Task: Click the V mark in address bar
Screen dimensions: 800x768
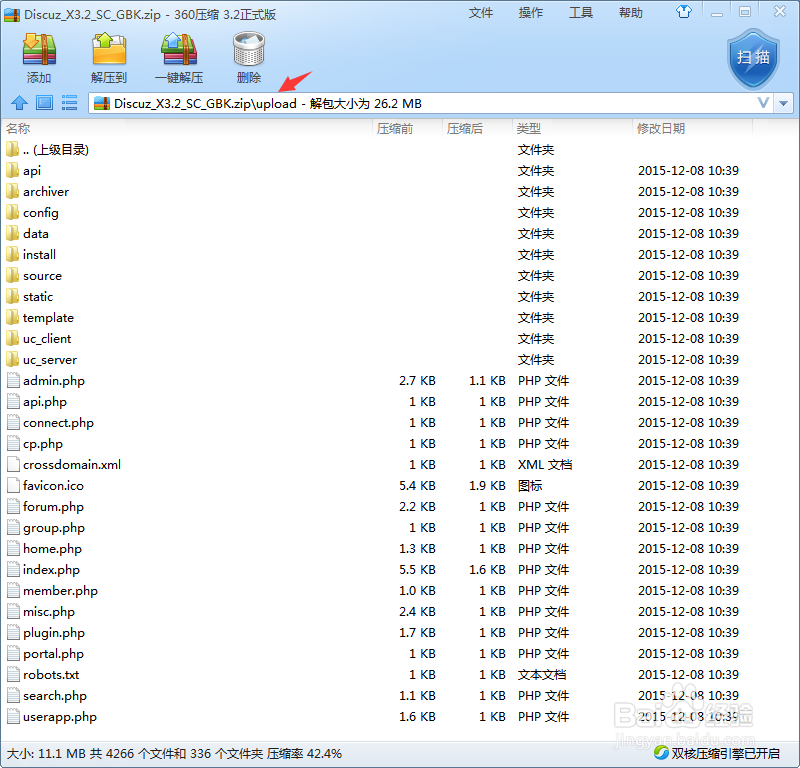Action: pyautogui.click(x=763, y=103)
